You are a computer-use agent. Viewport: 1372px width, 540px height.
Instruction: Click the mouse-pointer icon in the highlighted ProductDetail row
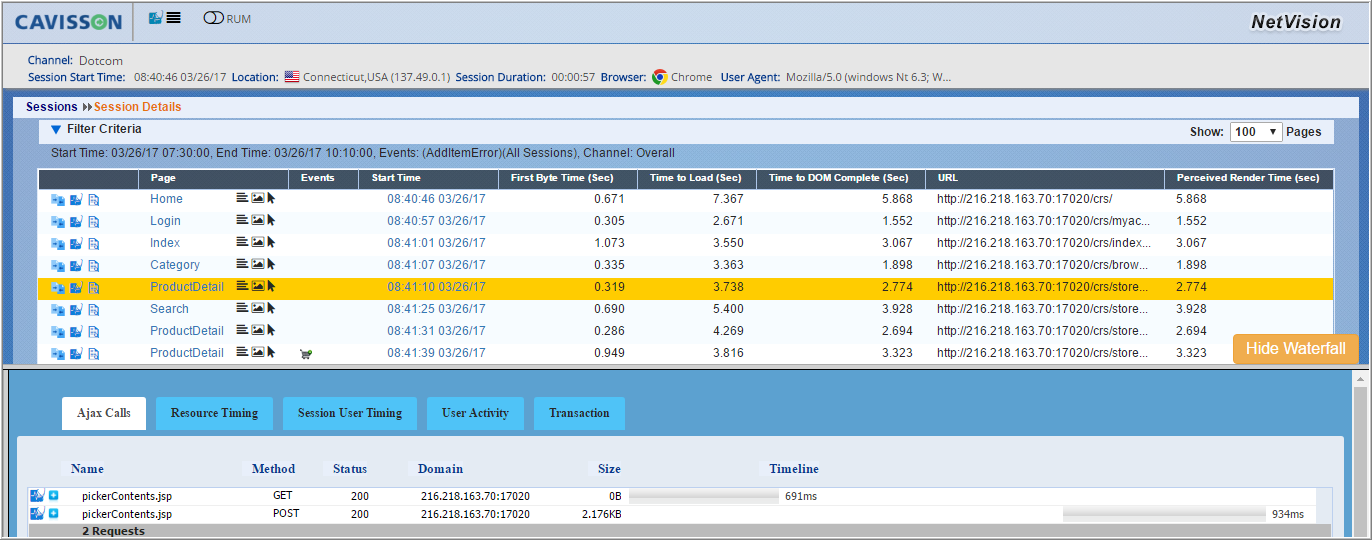271,286
